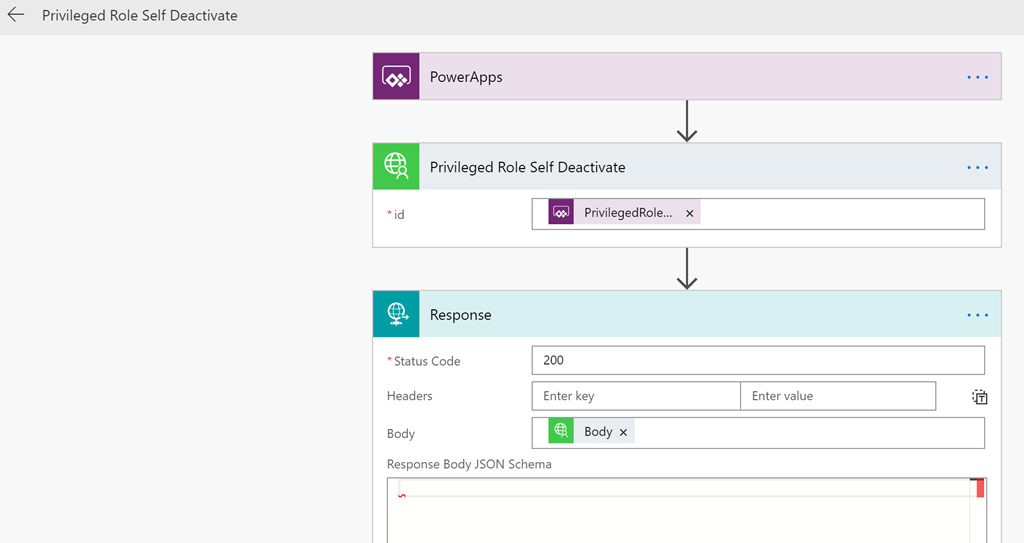The height and width of the screenshot is (543, 1024).
Task: Click the PowerApps trigger icon
Action: [x=396, y=76]
